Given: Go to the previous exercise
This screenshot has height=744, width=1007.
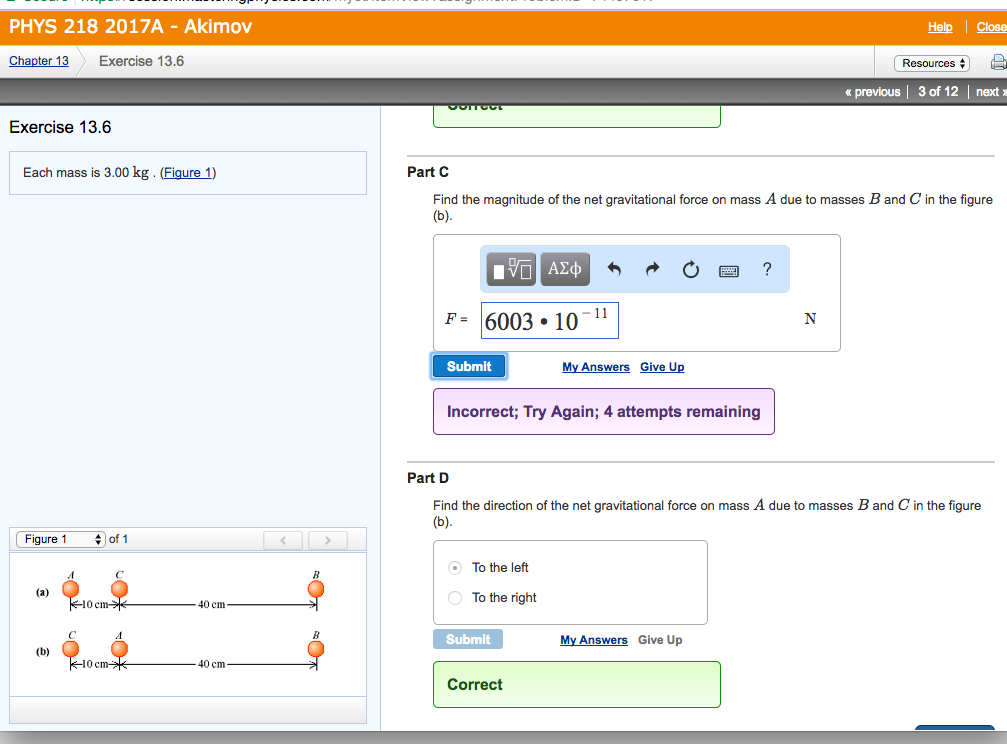Looking at the screenshot, I should tap(872, 92).
